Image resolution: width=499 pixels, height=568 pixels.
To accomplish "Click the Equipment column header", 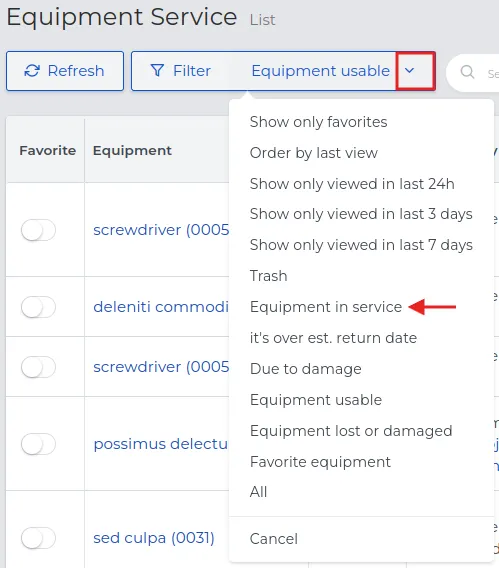I will point(132,150).
